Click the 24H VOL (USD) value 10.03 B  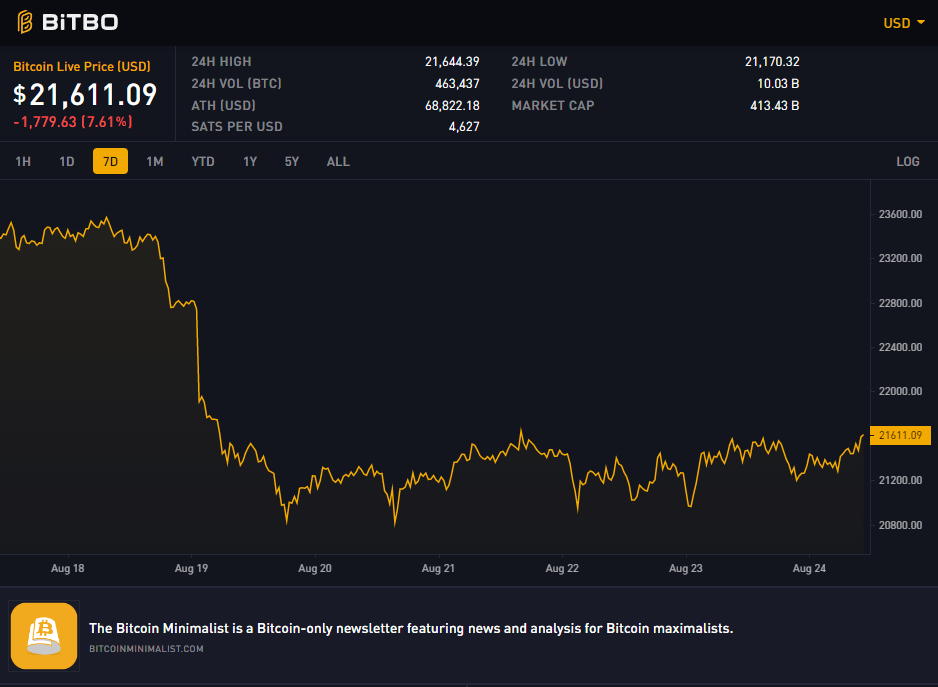pos(778,84)
